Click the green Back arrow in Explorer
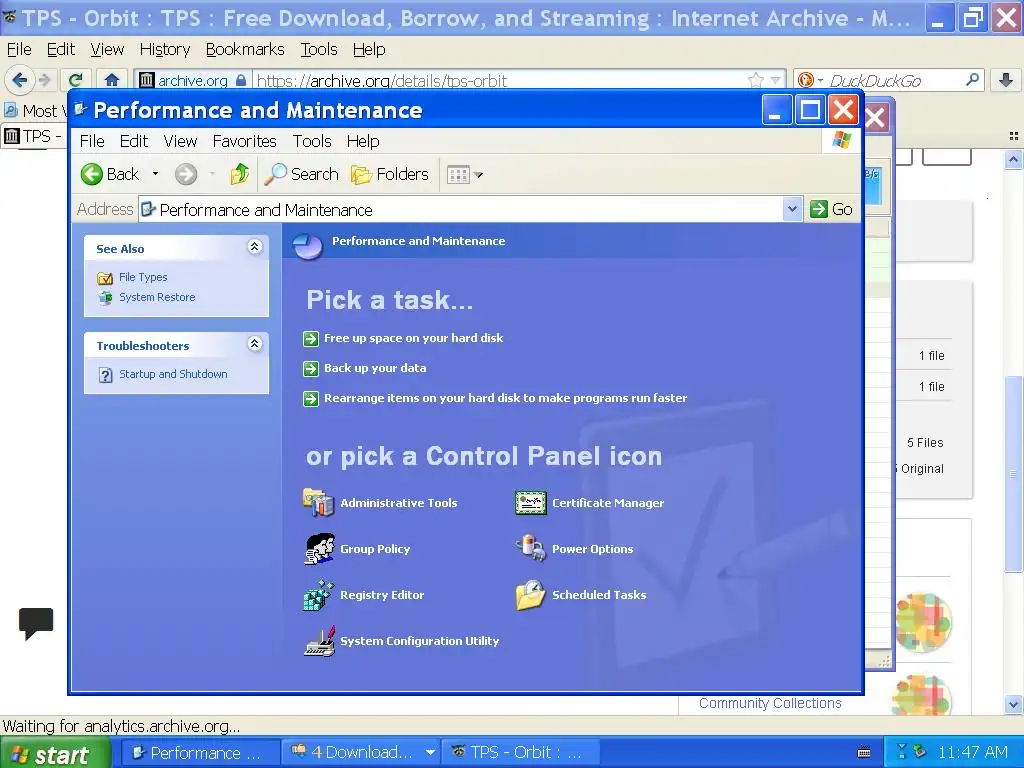Viewport: 1024px width, 768px height. (92, 174)
